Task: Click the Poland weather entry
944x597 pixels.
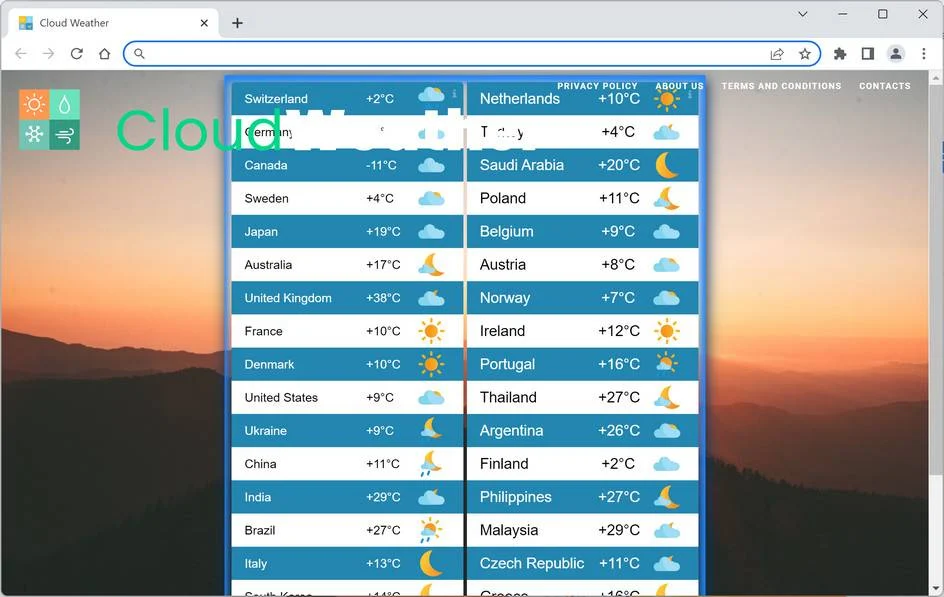Action: (x=583, y=198)
